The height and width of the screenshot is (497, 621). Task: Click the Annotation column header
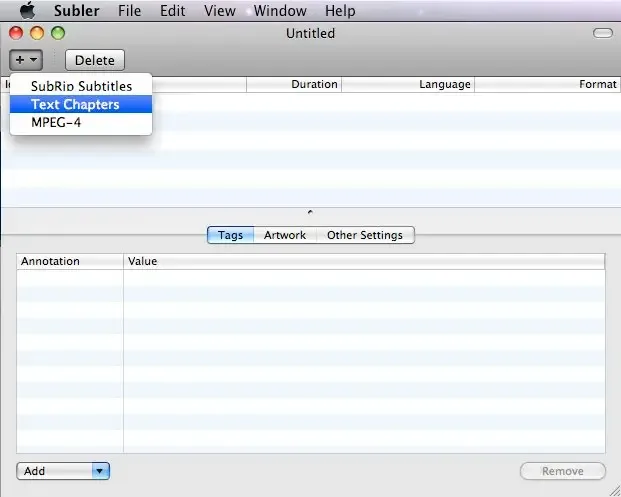tap(70, 261)
